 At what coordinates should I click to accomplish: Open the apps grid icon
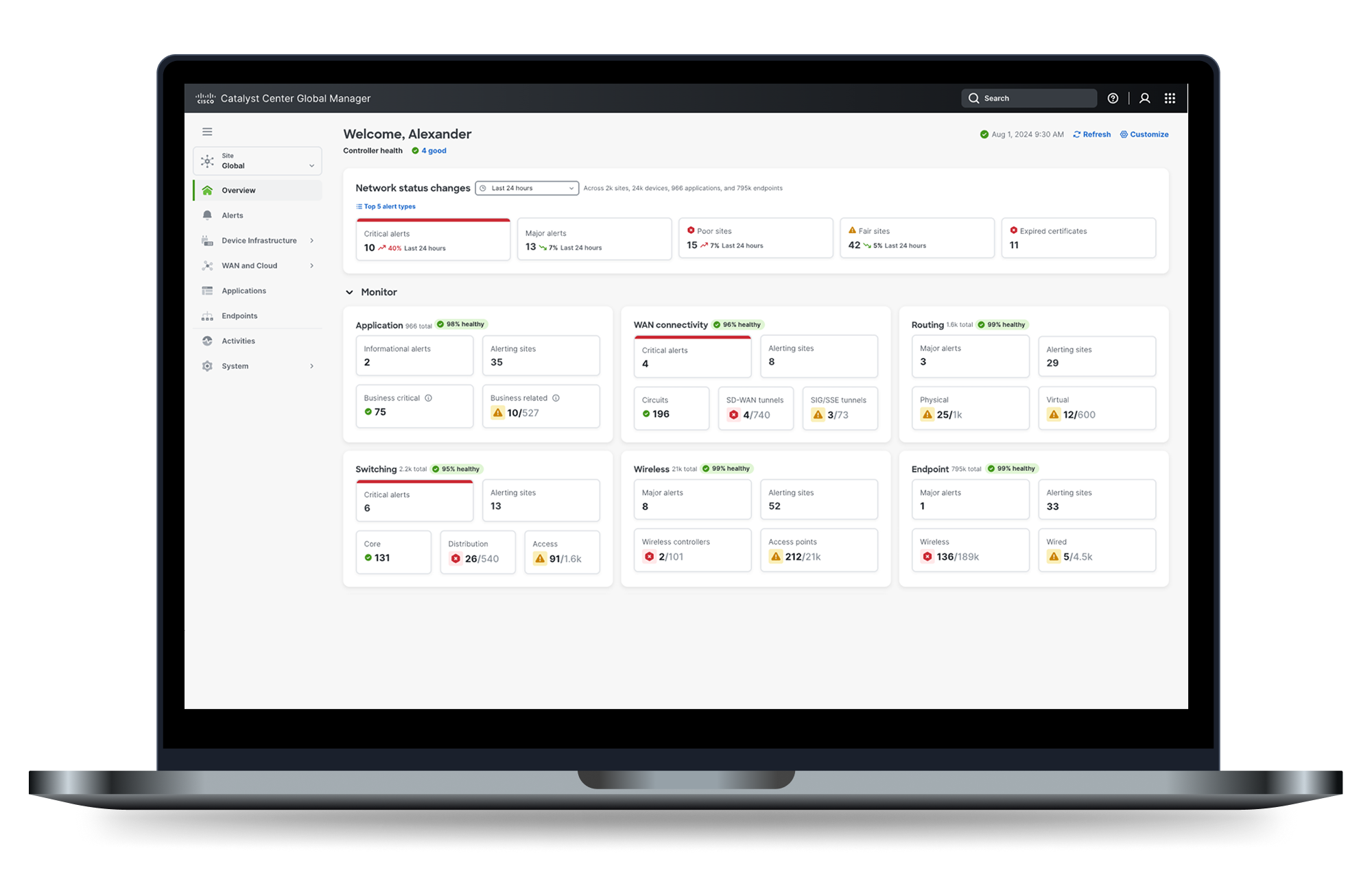click(x=1170, y=99)
